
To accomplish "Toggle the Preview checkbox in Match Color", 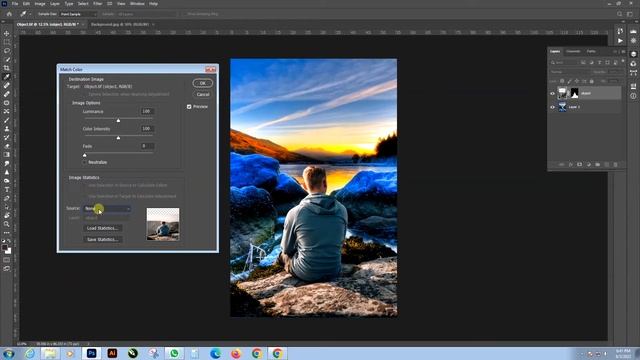I will pyautogui.click(x=189, y=107).
